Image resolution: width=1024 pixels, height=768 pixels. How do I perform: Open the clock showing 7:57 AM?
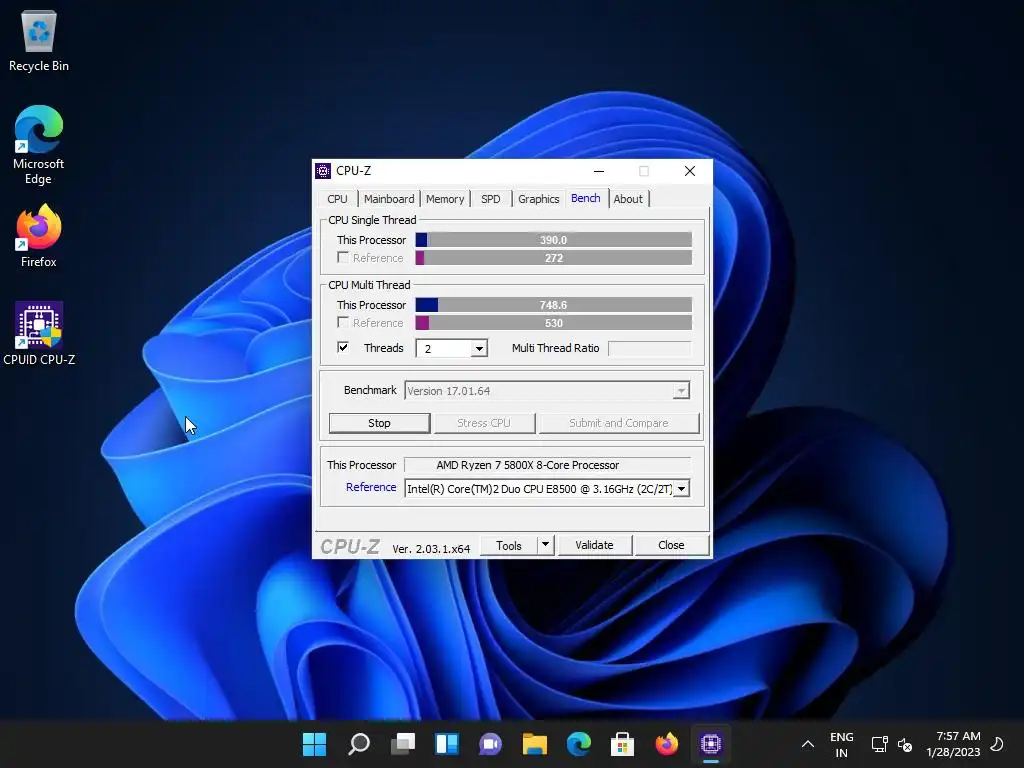pyautogui.click(x=953, y=744)
